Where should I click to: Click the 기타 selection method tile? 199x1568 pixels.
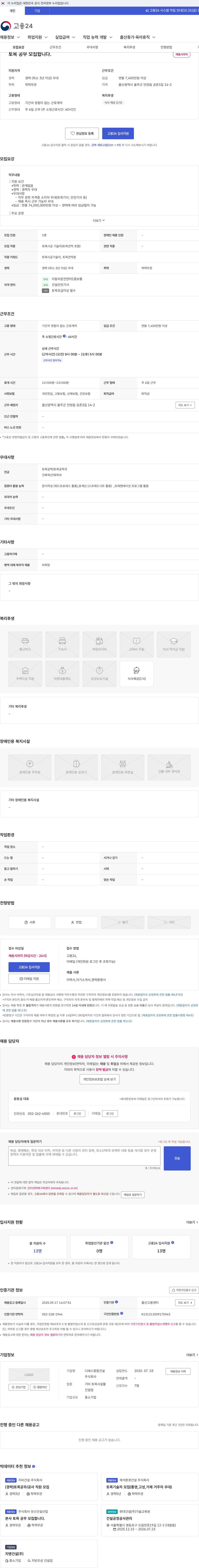tap(169, 922)
